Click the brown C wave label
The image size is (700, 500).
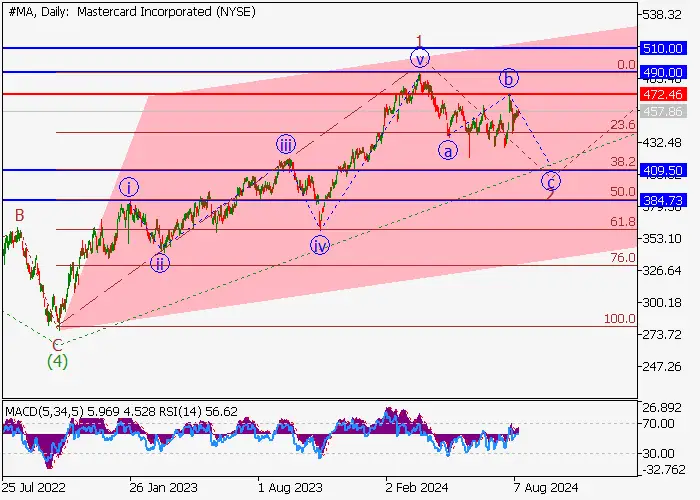[x=57, y=345]
